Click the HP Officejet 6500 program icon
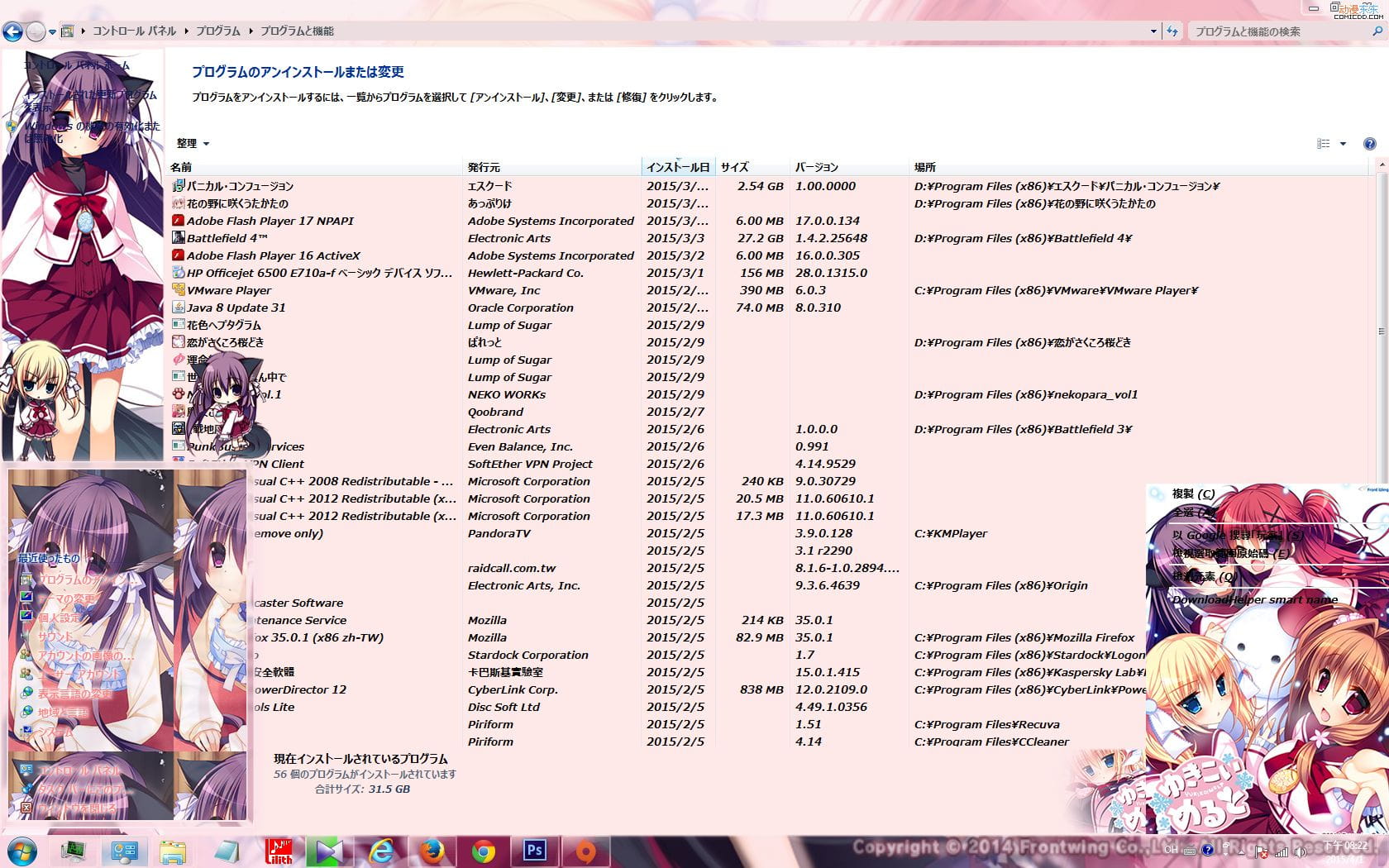This screenshot has height=868, width=1389. click(x=178, y=273)
